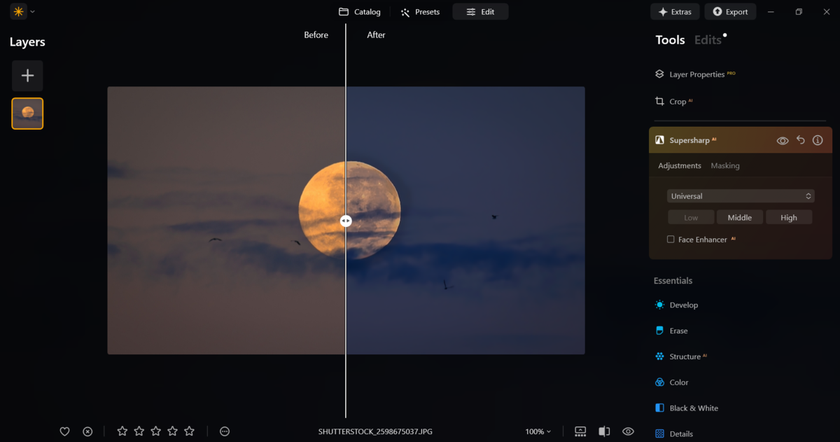The height and width of the screenshot is (442, 840).
Task: Toggle the filmstrip view icon
Action: point(580,431)
